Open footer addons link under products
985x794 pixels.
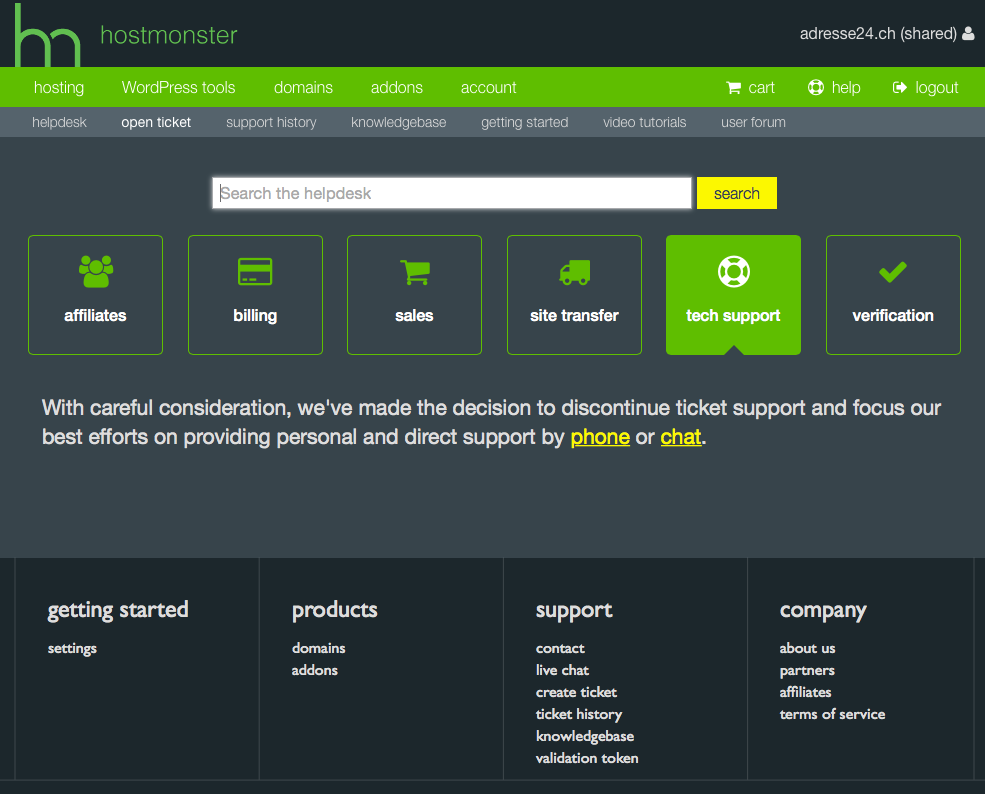point(315,670)
